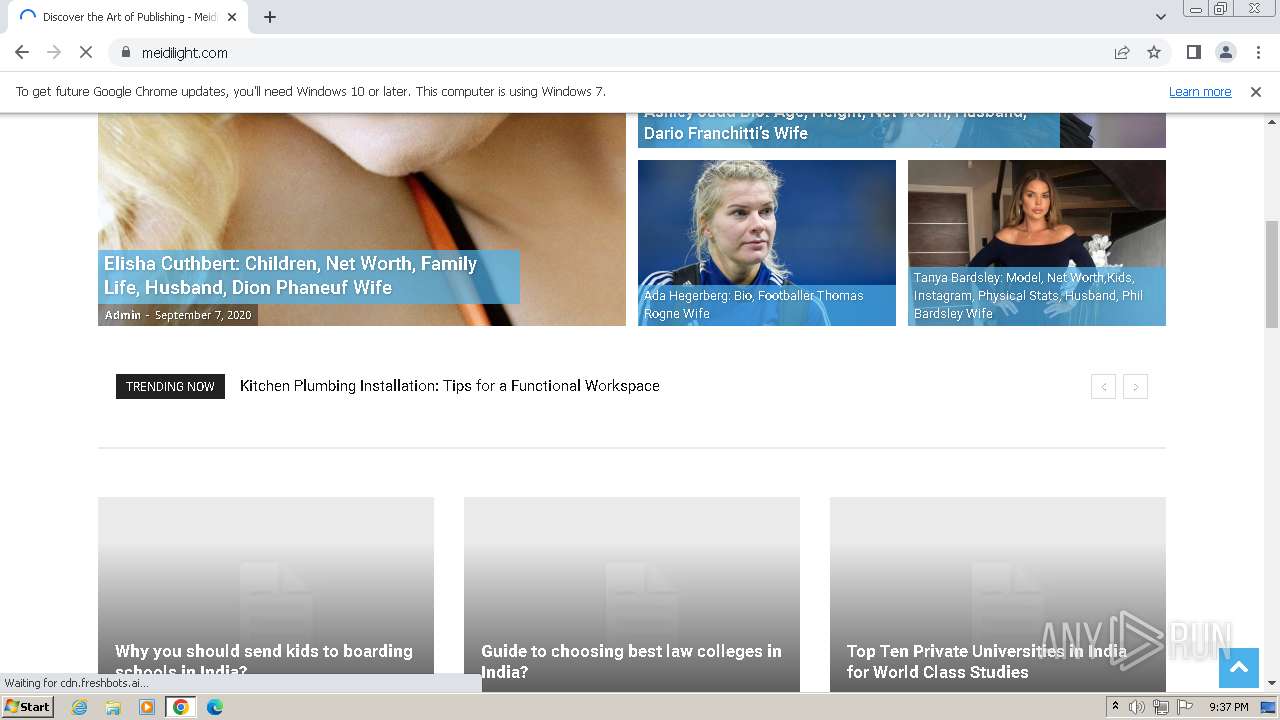The height and width of the screenshot is (720, 1280).
Task: Open Chrome profile menu
Action: (x=1225, y=52)
